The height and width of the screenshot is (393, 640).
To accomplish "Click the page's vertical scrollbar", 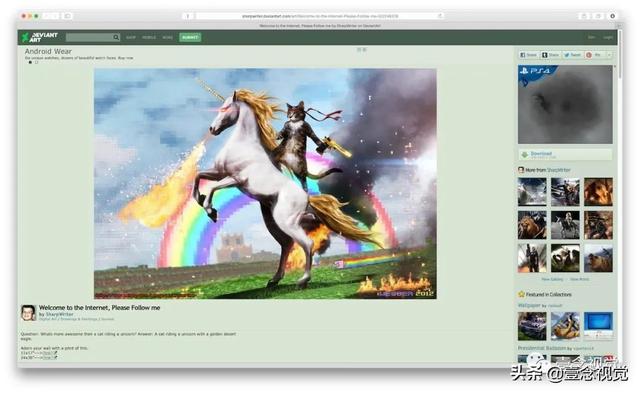I will (620, 53).
